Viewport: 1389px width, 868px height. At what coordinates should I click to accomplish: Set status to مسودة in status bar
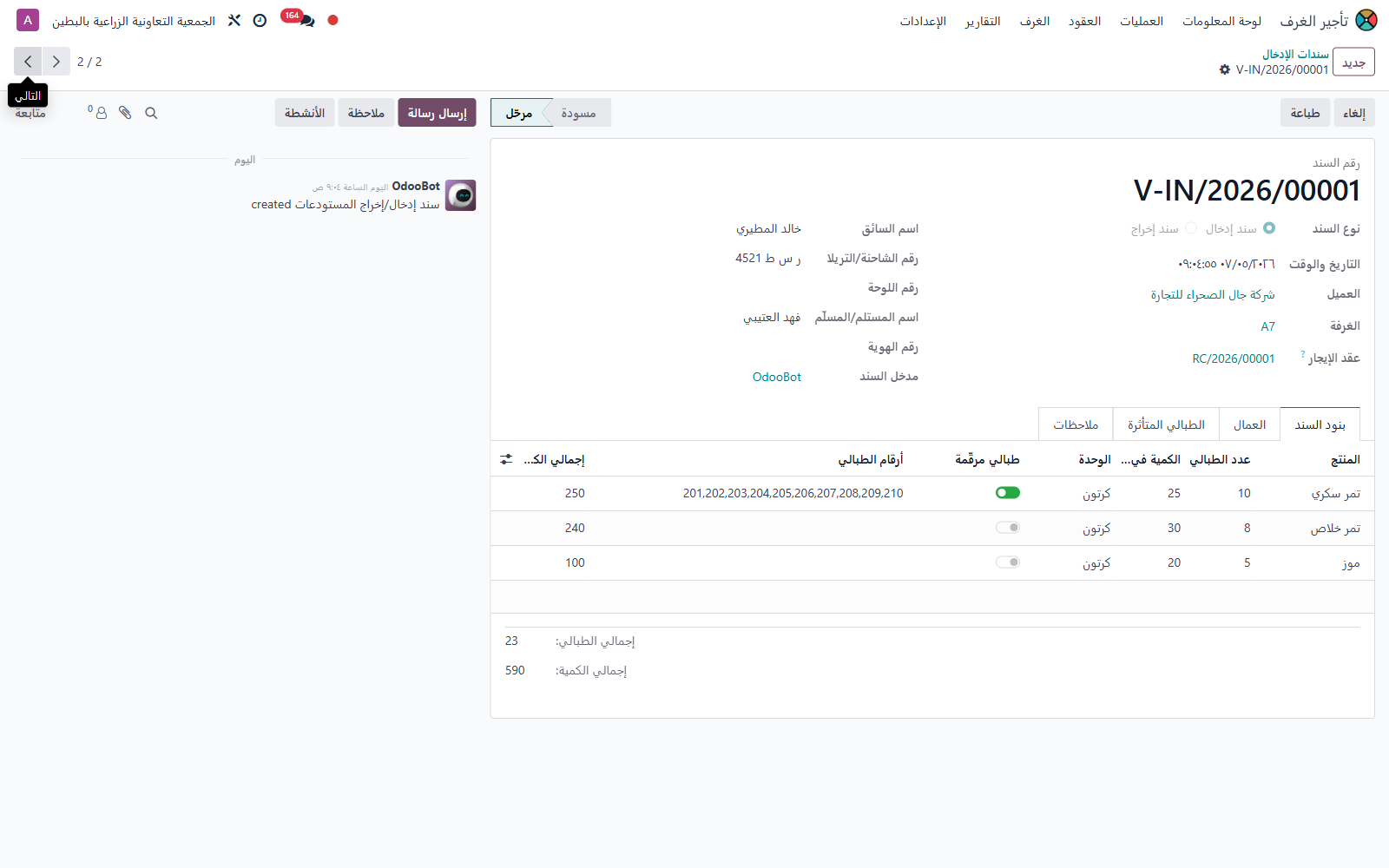[578, 113]
